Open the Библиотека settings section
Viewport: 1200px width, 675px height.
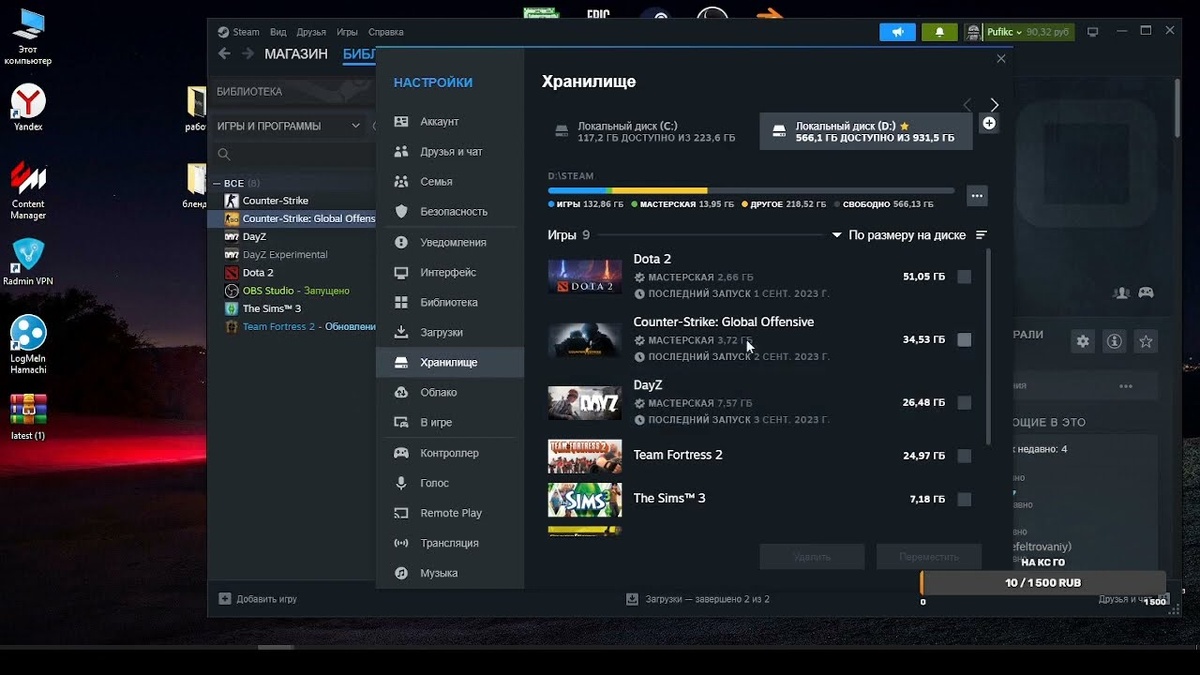[450, 302]
